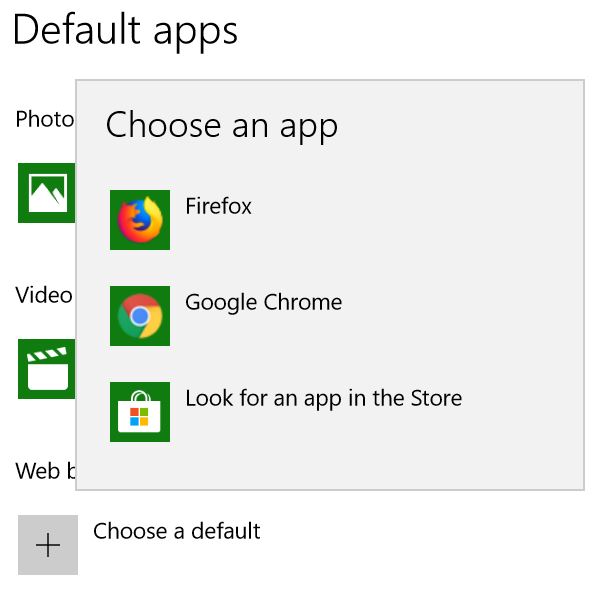Click the Movies clapperboard icon

[46, 369]
